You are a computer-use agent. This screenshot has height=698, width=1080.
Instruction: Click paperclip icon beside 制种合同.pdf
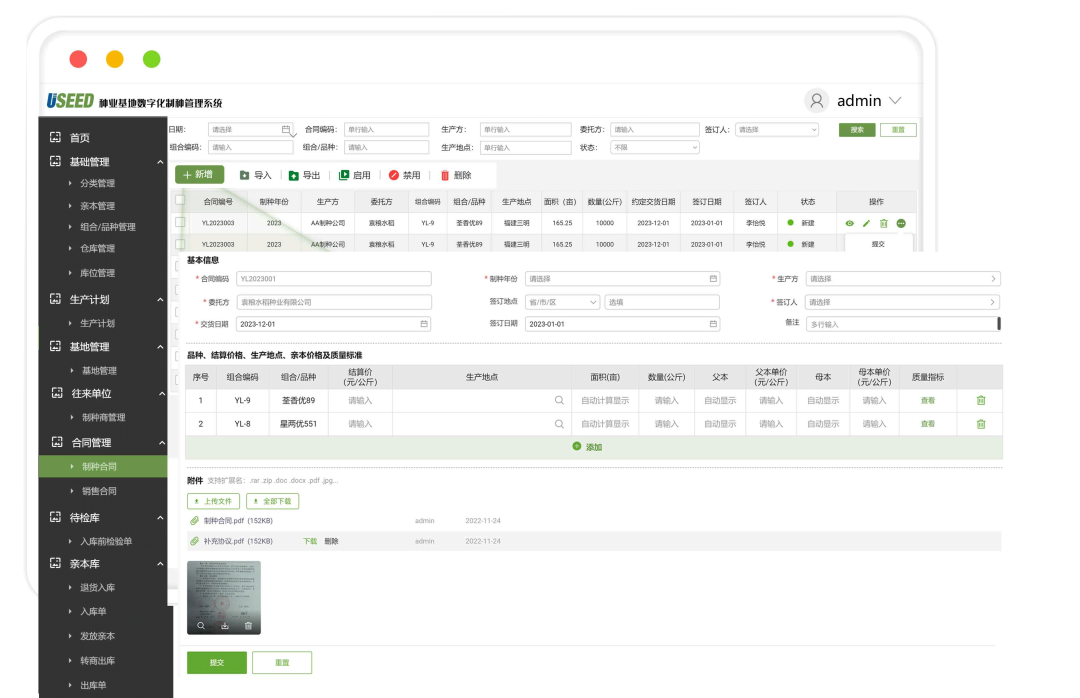coord(194,521)
